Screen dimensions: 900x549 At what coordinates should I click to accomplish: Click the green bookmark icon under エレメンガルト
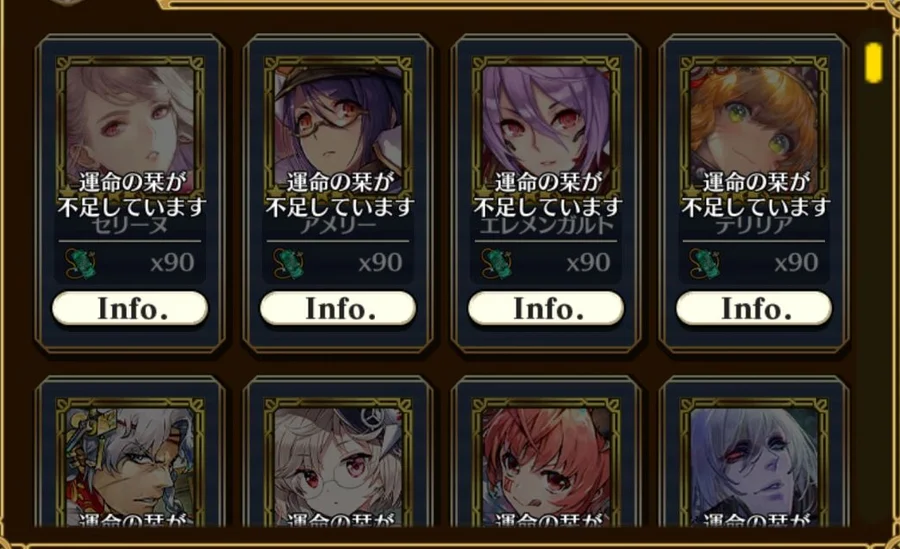click(x=496, y=264)
